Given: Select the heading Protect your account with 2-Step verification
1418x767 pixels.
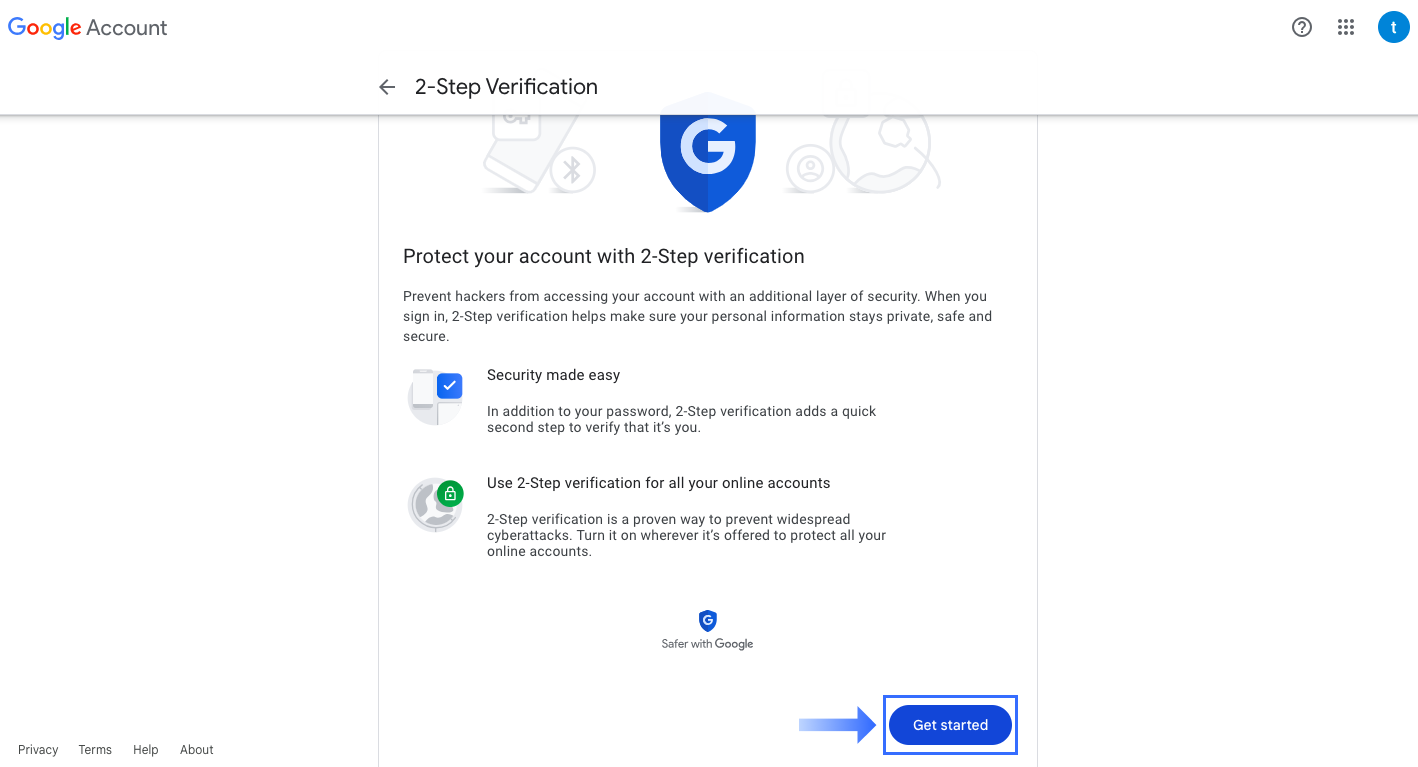Looking at the screenshot, I should click(603, 256).
